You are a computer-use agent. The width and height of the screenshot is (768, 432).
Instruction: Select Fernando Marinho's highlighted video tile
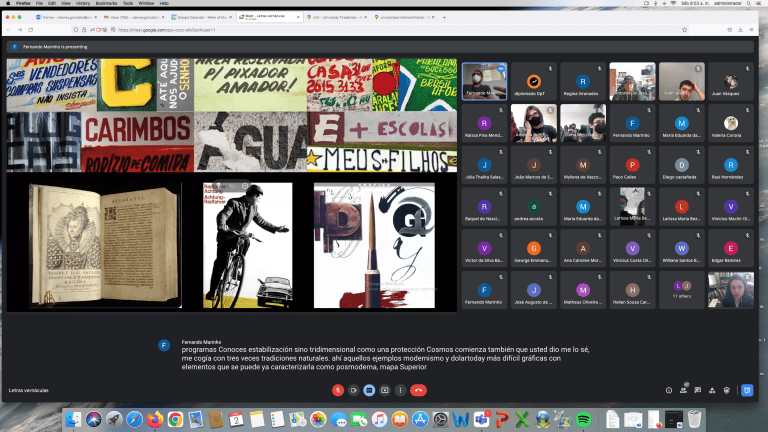coord(484,81)
